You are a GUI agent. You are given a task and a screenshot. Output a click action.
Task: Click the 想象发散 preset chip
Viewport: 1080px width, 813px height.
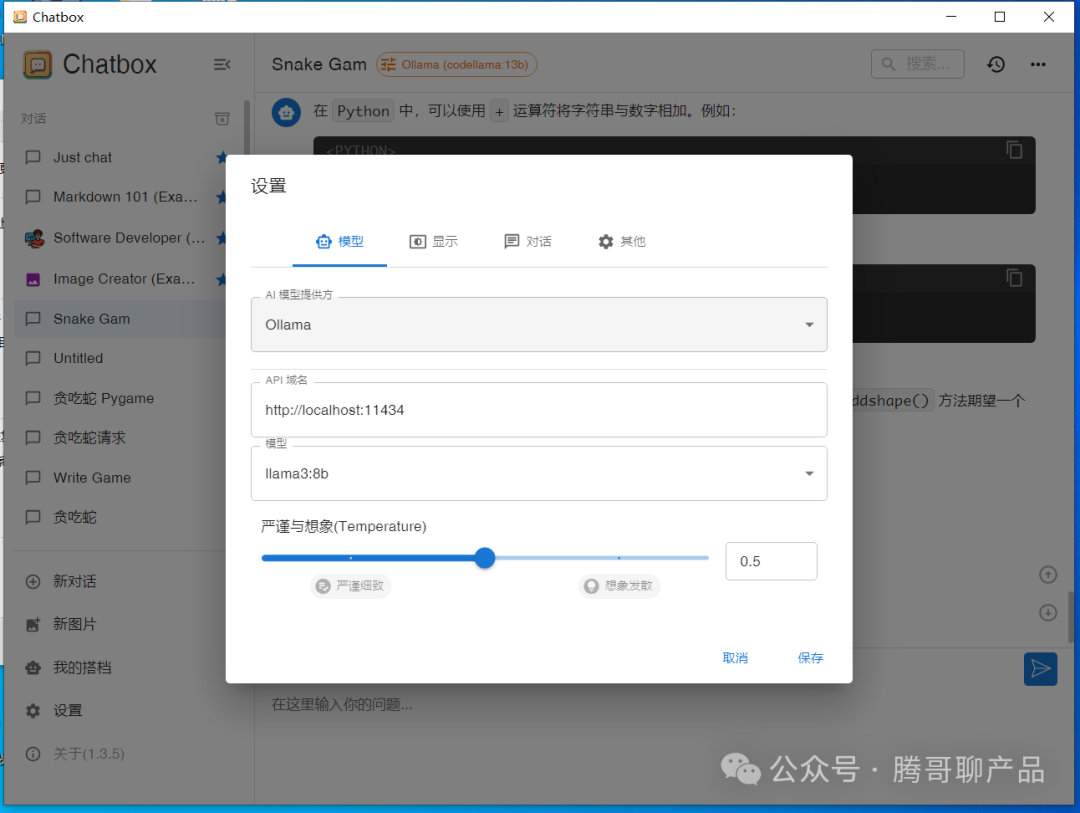619,586
